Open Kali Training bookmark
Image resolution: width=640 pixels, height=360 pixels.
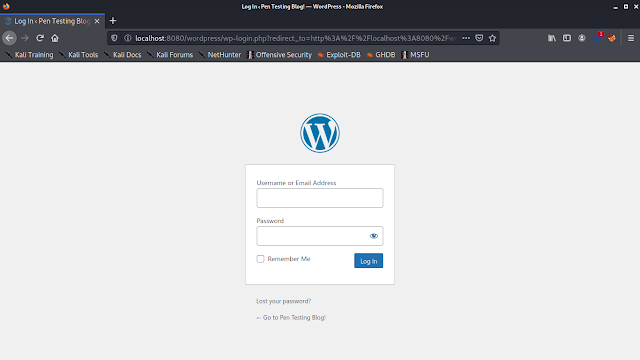pos(29,55)
